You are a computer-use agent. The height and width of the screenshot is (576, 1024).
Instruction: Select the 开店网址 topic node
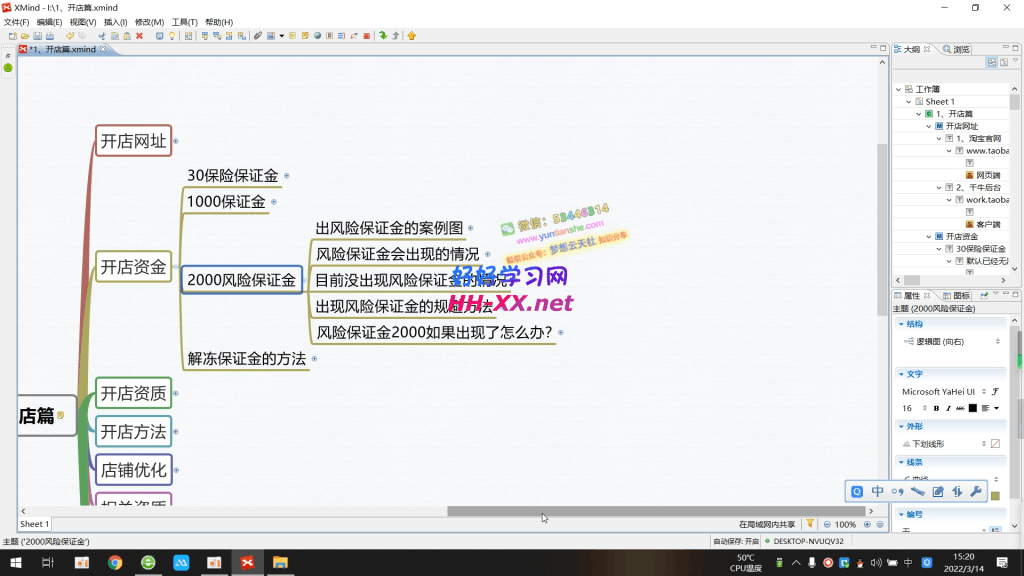[x=134, y=141]
